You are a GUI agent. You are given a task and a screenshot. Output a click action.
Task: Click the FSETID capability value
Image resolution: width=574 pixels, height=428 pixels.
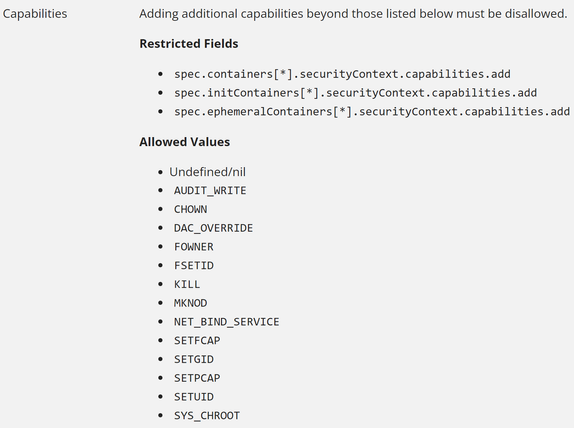coord(194,265)
